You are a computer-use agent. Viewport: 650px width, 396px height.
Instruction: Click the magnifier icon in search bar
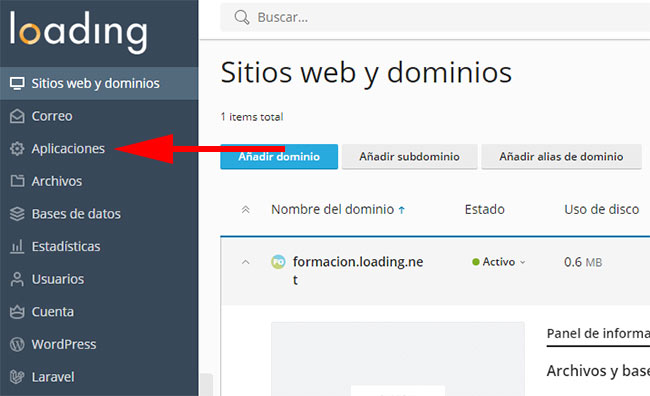click(242, 17)
